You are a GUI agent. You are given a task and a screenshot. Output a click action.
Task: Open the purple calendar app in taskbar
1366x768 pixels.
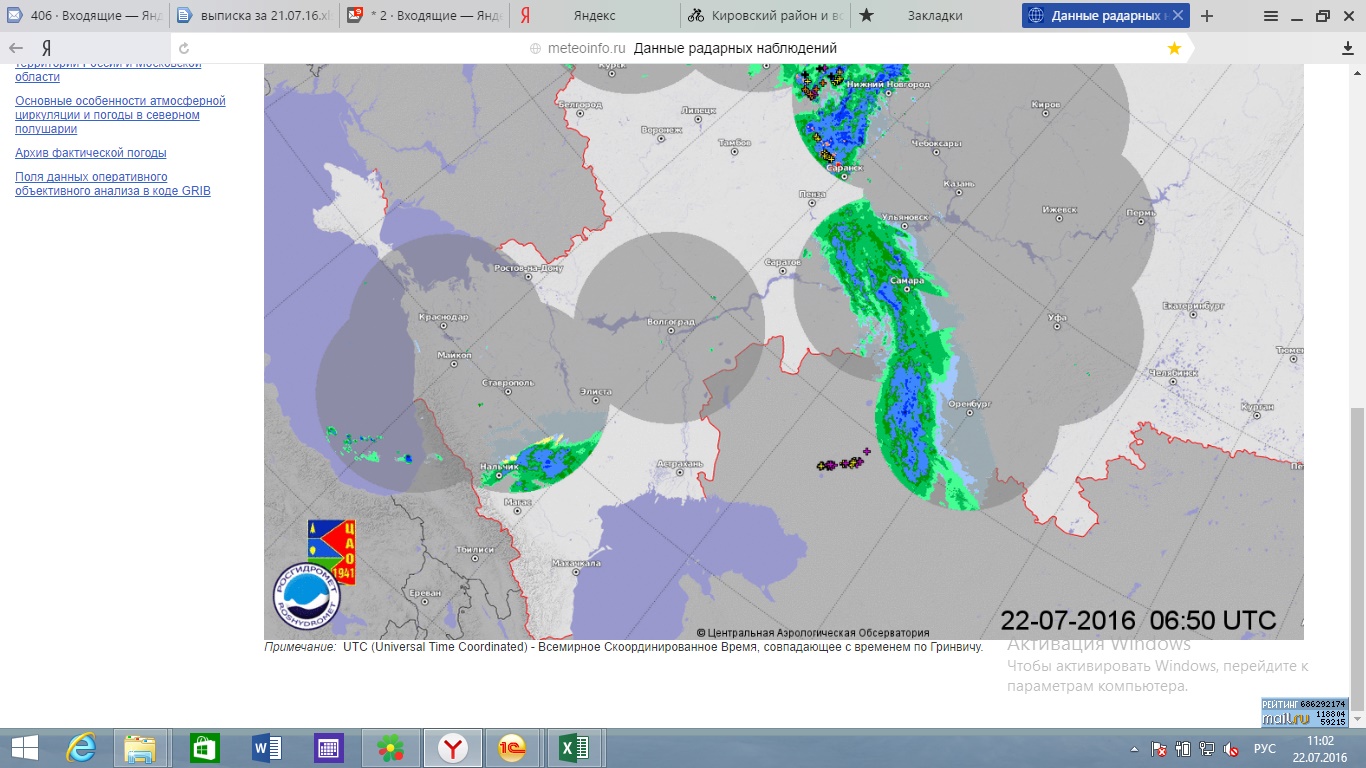tap(328, 748)
